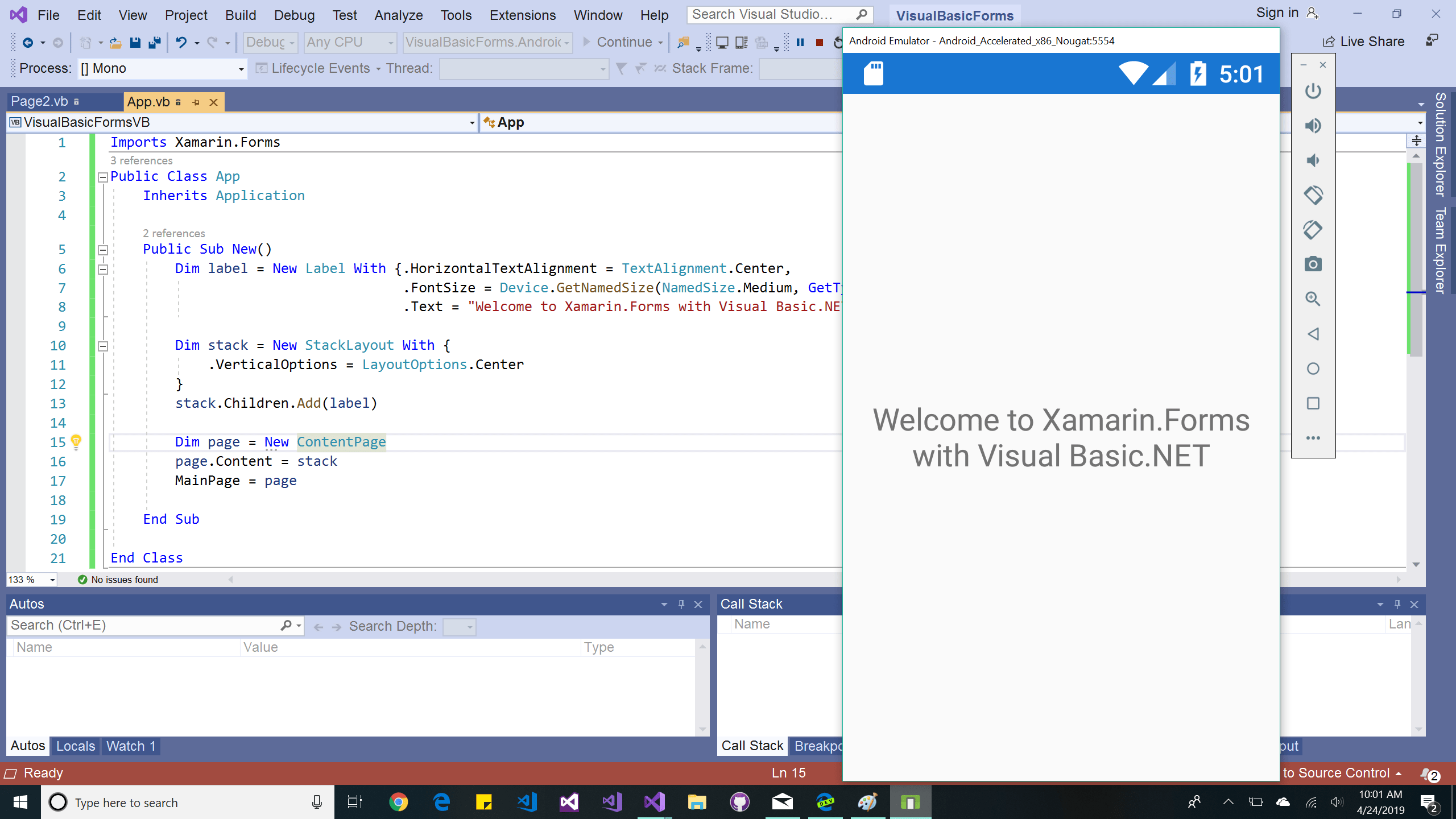Pause debugging with the Break All icon
This screenshot has width=1456, height=819.
point(801,42)
